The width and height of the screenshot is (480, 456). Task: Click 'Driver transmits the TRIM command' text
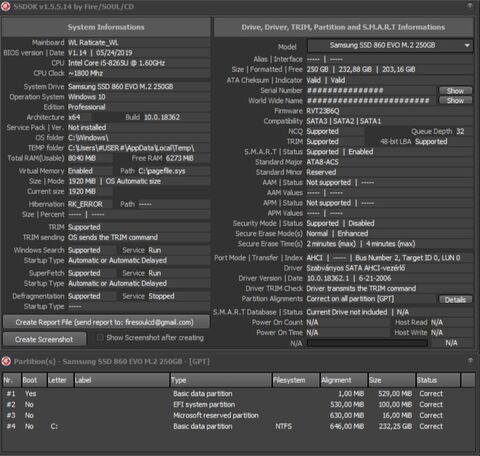pyautogui.click(x=361, y=288)
